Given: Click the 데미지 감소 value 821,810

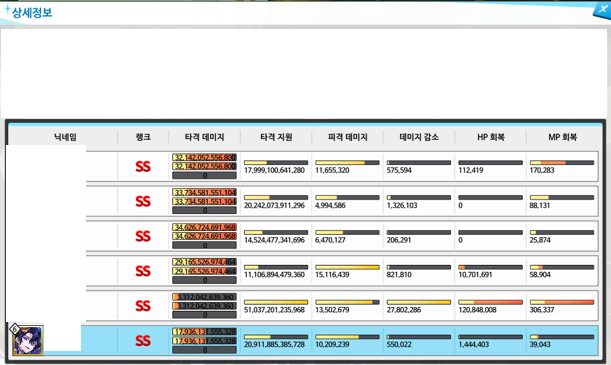Looking at the screenshot, I should pos(399,275).
